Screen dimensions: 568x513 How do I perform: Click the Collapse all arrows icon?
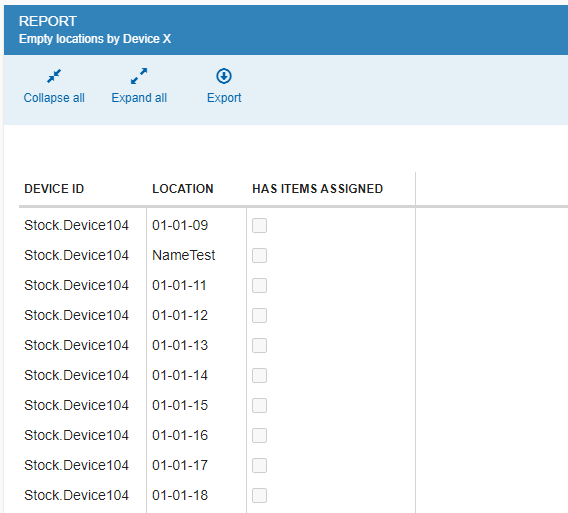tap(54, 76)
